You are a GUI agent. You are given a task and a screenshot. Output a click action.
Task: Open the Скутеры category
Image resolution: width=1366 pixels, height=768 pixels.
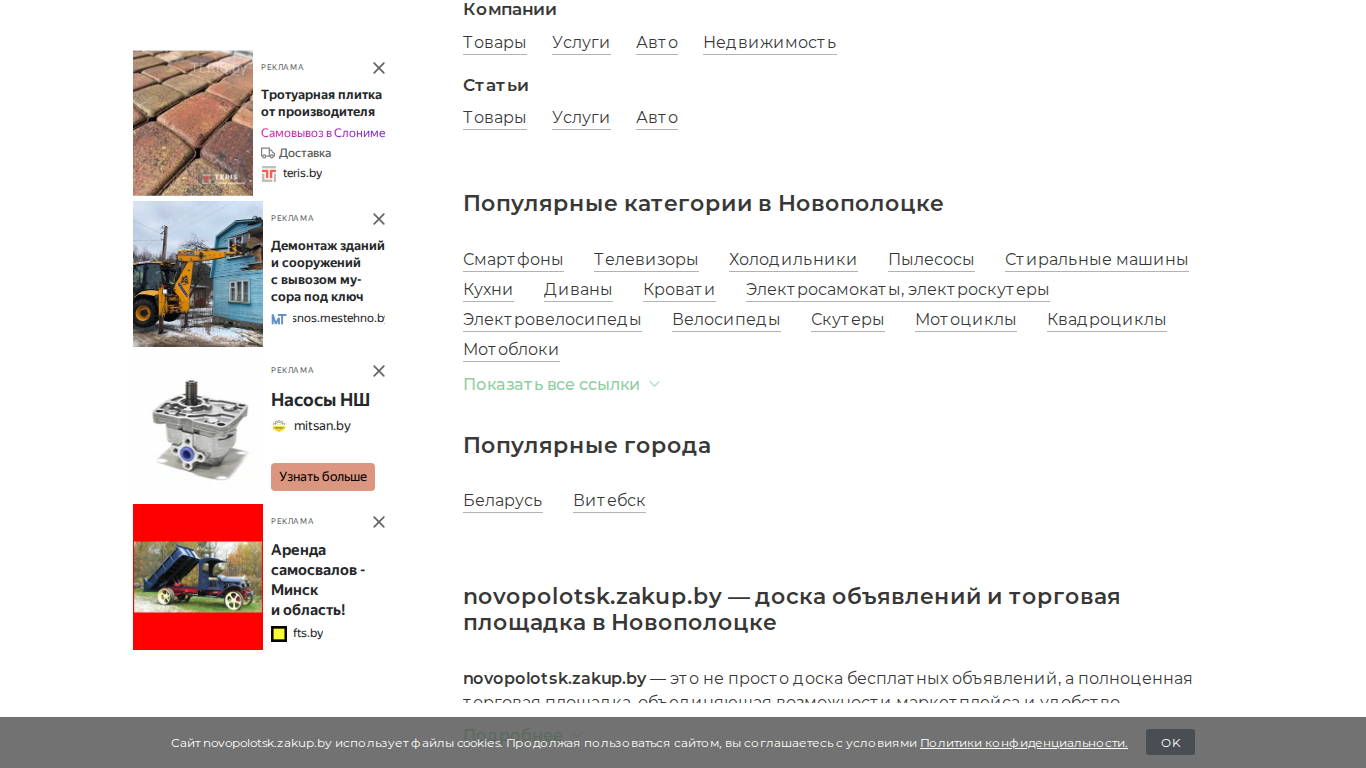point(848,320)
